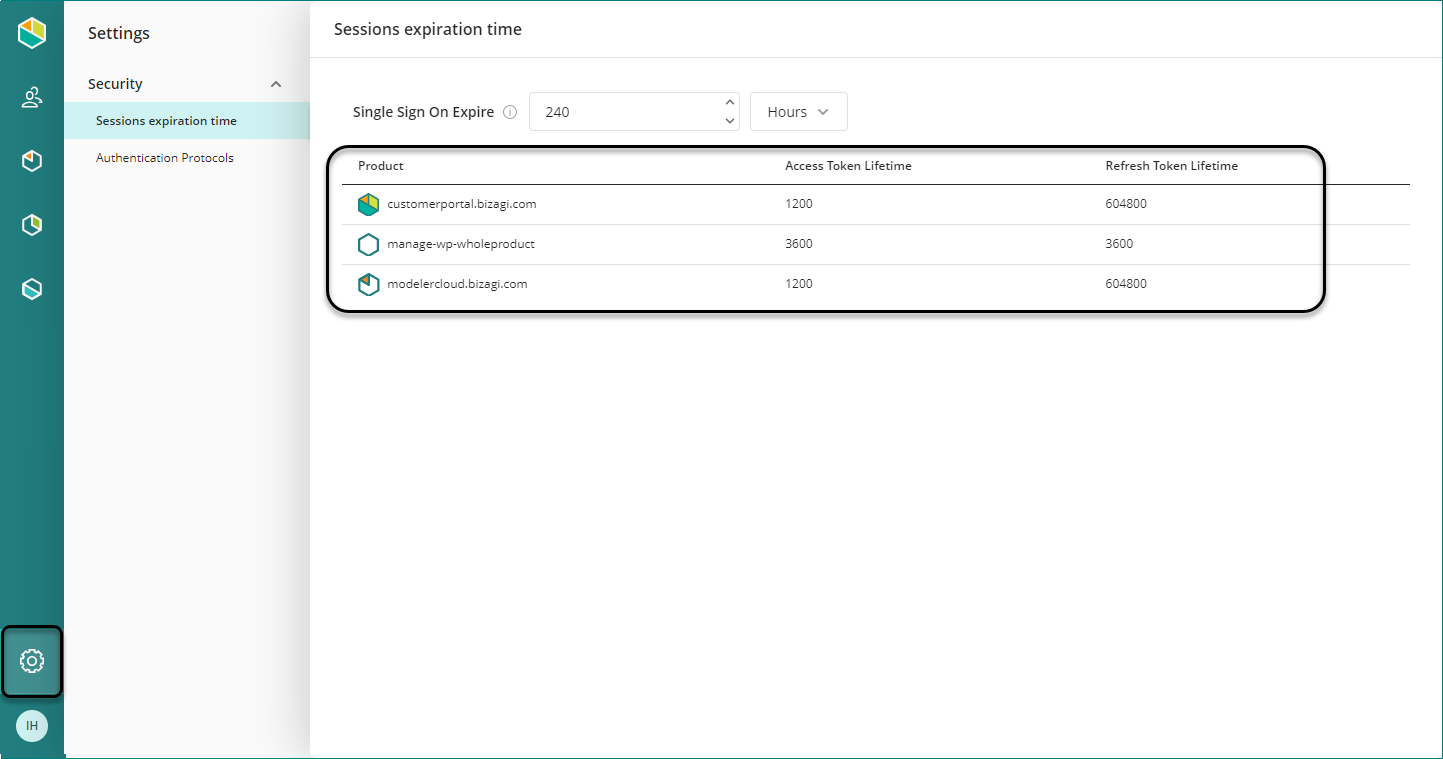Open the settings gear icon
1443x759 pixels.
coord(32,661)
